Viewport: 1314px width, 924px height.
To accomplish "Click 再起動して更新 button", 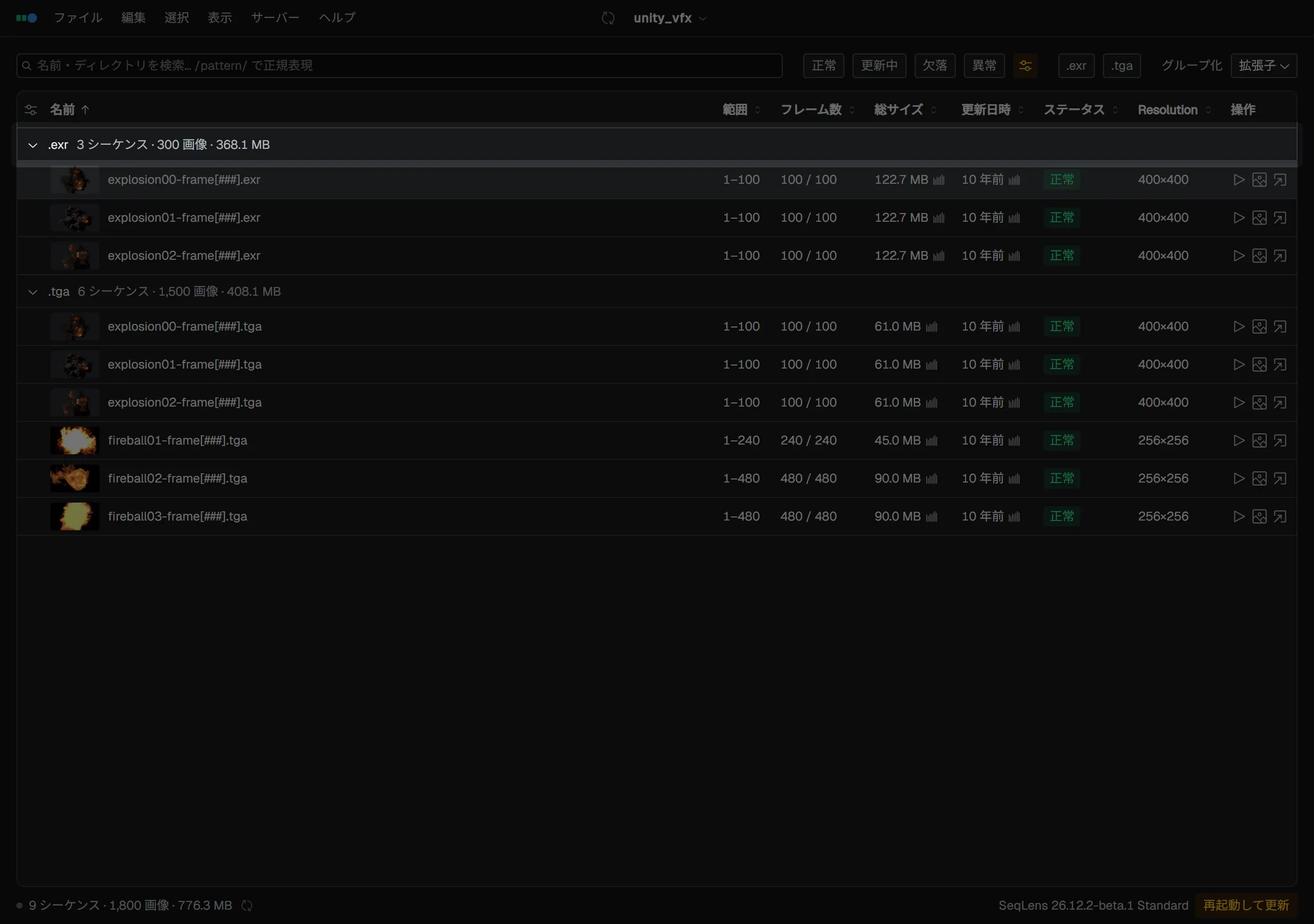I will (1246, 905).
